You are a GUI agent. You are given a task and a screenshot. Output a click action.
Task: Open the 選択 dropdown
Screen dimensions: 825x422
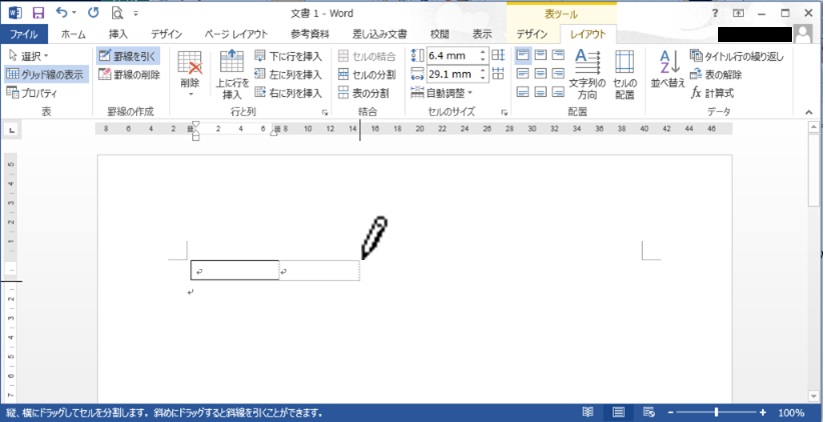(x=29, y=56)
